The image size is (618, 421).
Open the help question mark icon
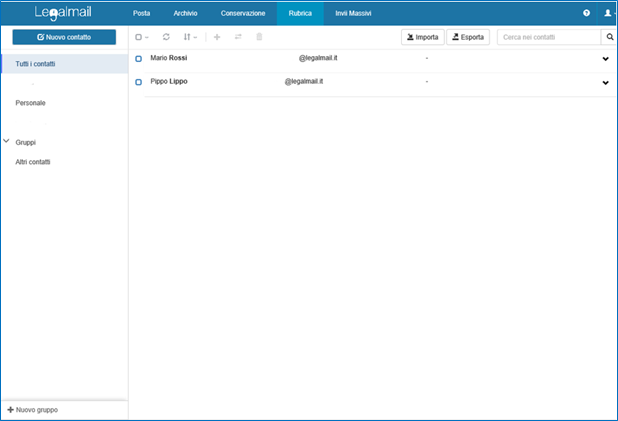pyautogui.click(x=586, y=13)
